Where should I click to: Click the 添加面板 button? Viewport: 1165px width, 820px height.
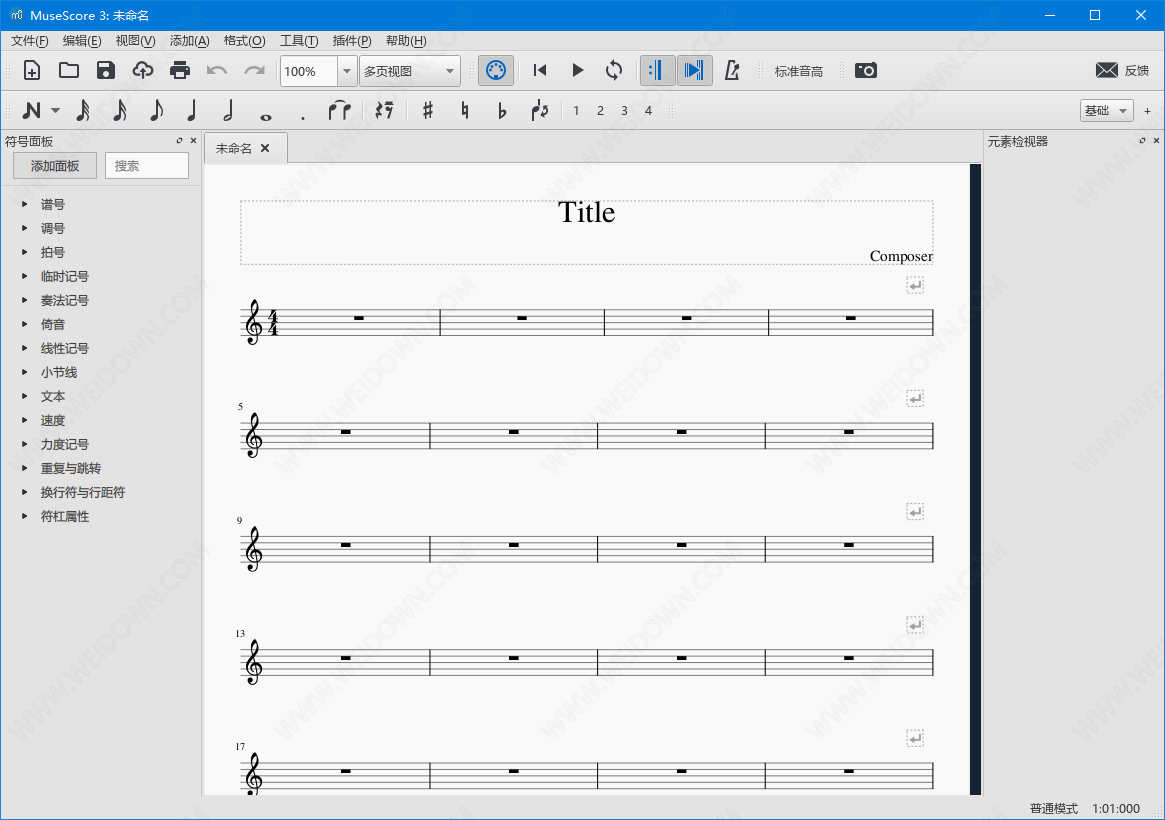[x=55, y=166]
